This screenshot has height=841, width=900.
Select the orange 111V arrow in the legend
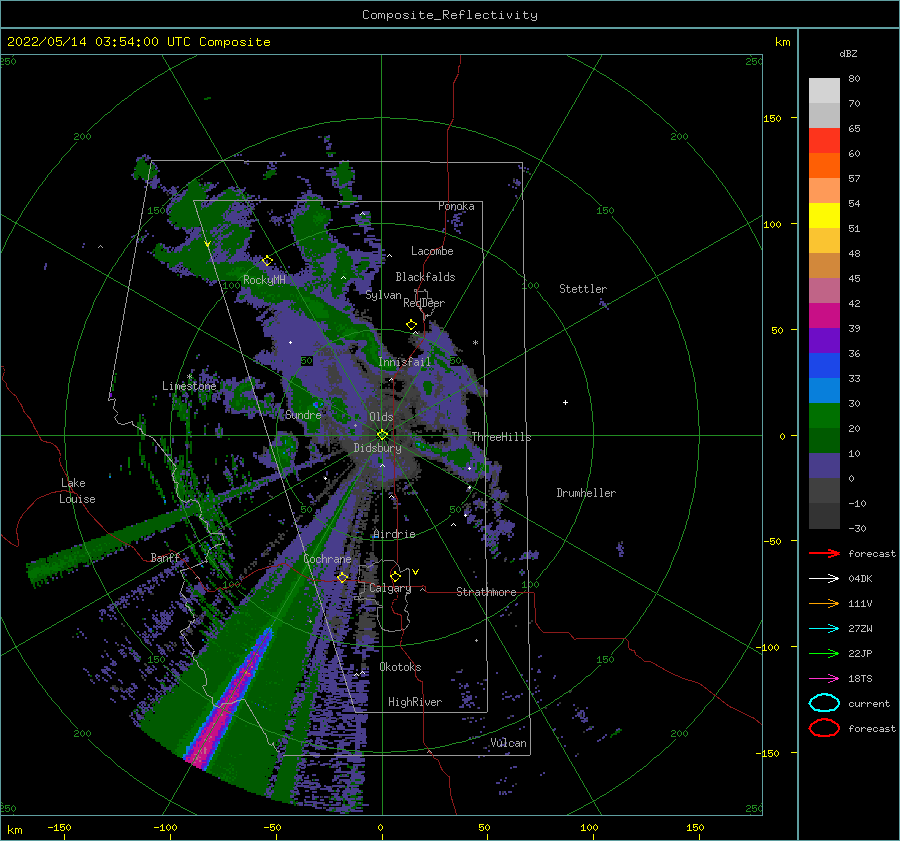point(824,603)
